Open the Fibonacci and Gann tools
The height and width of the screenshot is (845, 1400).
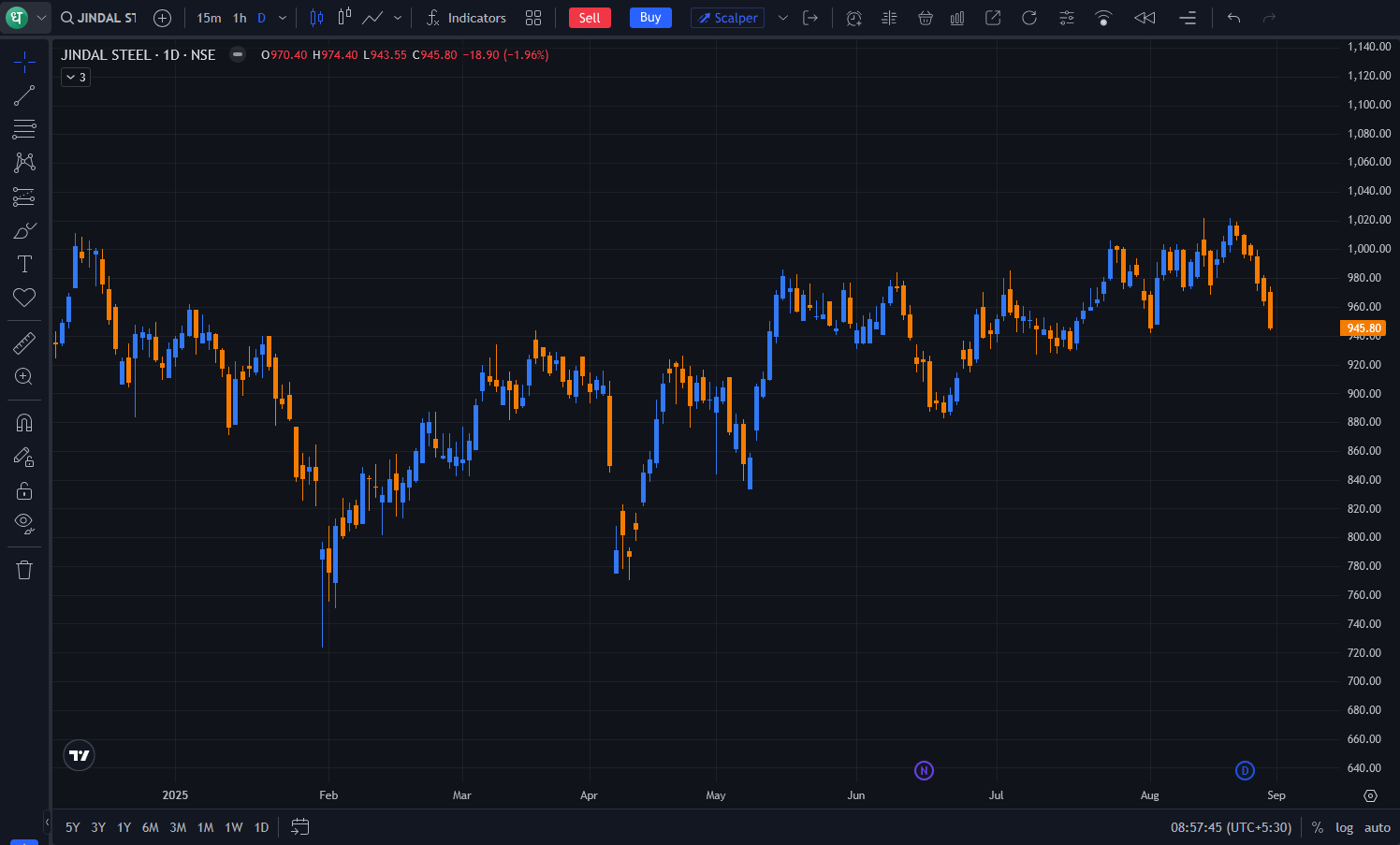point(24,129)
